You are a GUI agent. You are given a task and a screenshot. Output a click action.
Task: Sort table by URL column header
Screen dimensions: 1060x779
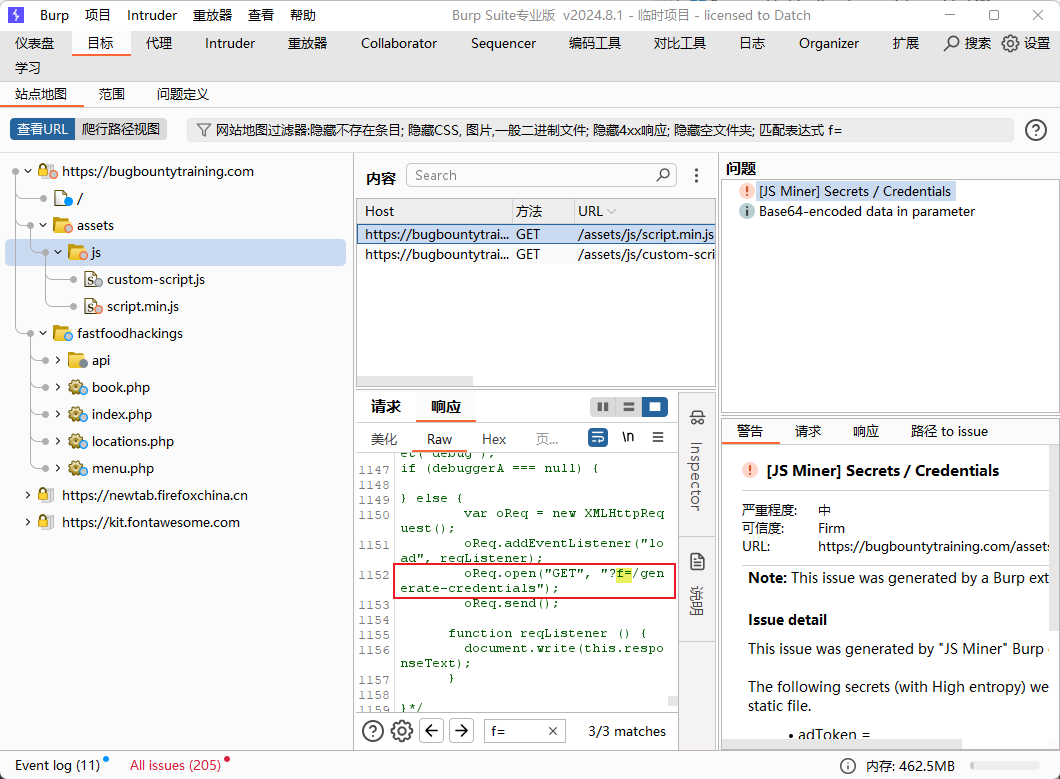[x=644, y=211]
